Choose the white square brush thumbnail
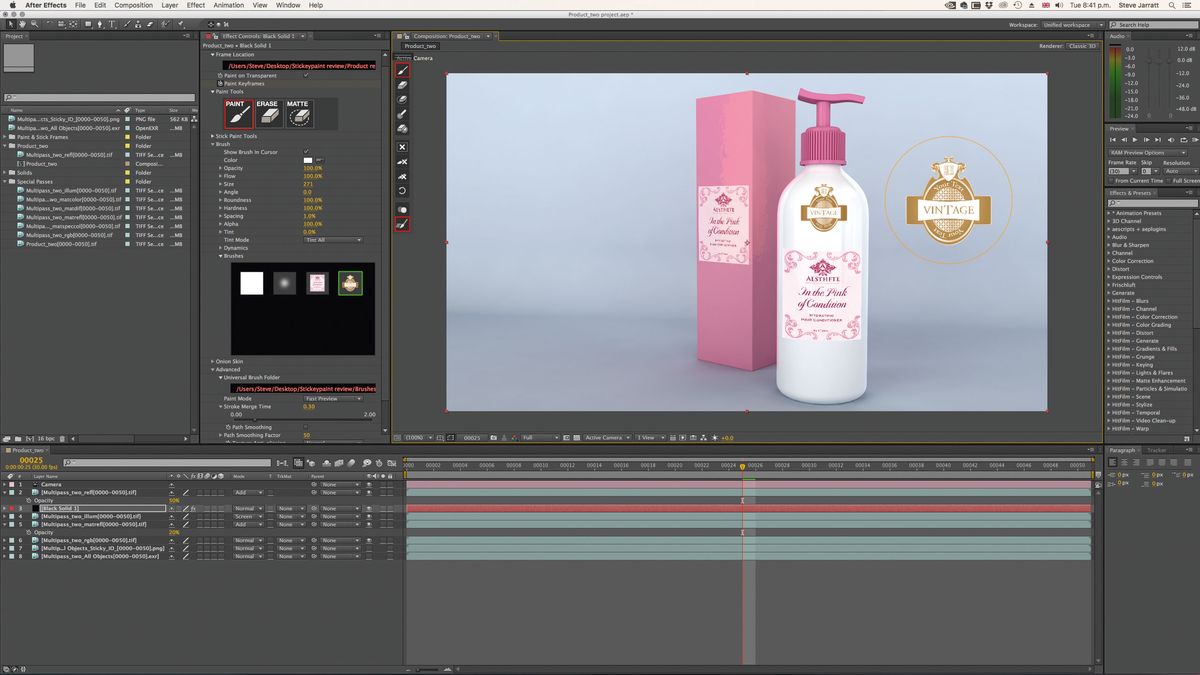This screenshot has width=1200, height=675. (x=251, y=283)
